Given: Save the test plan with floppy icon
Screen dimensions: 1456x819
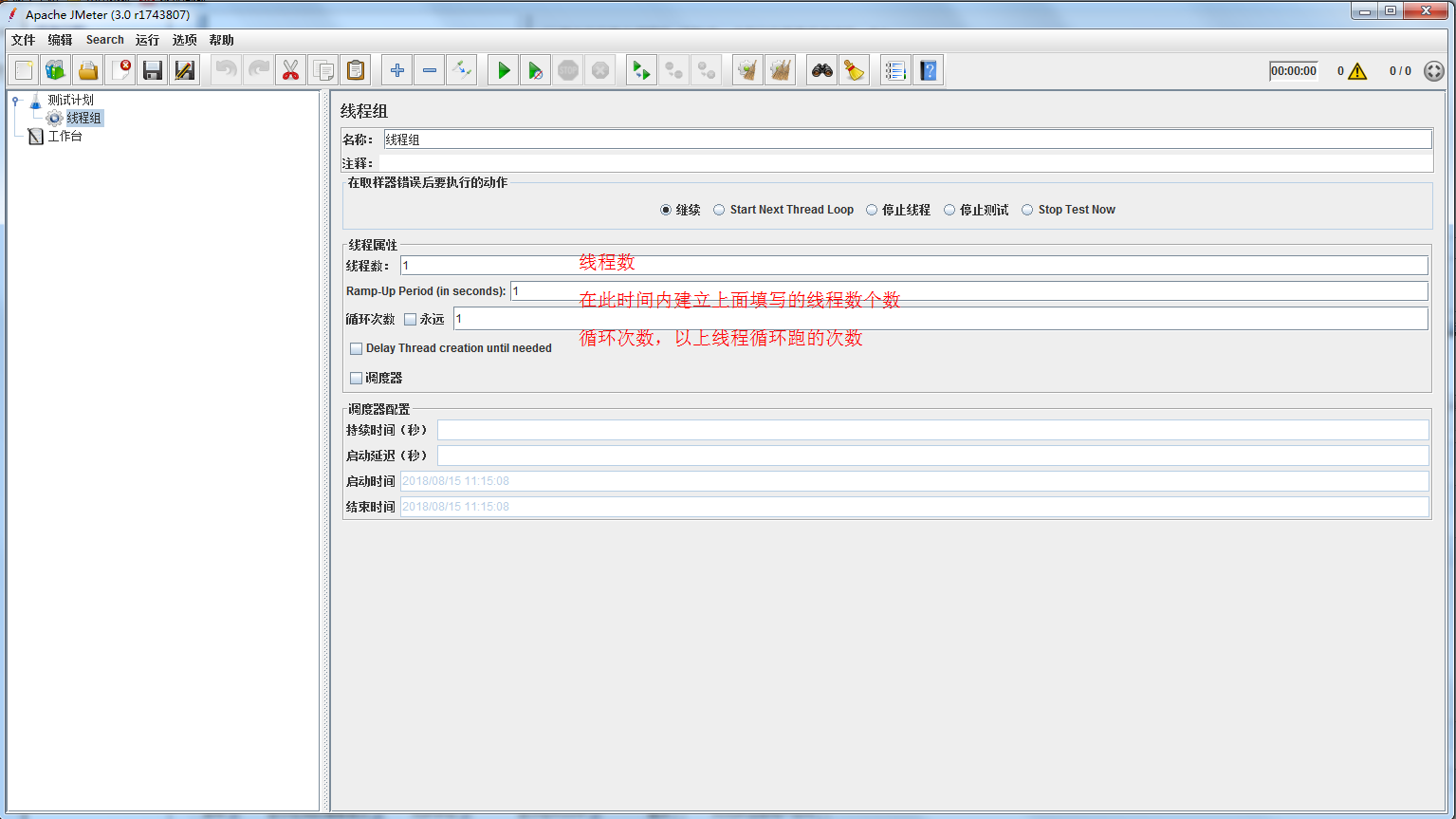Looking at the screenshot, I should pyautogui.click(x=153, y=70).
